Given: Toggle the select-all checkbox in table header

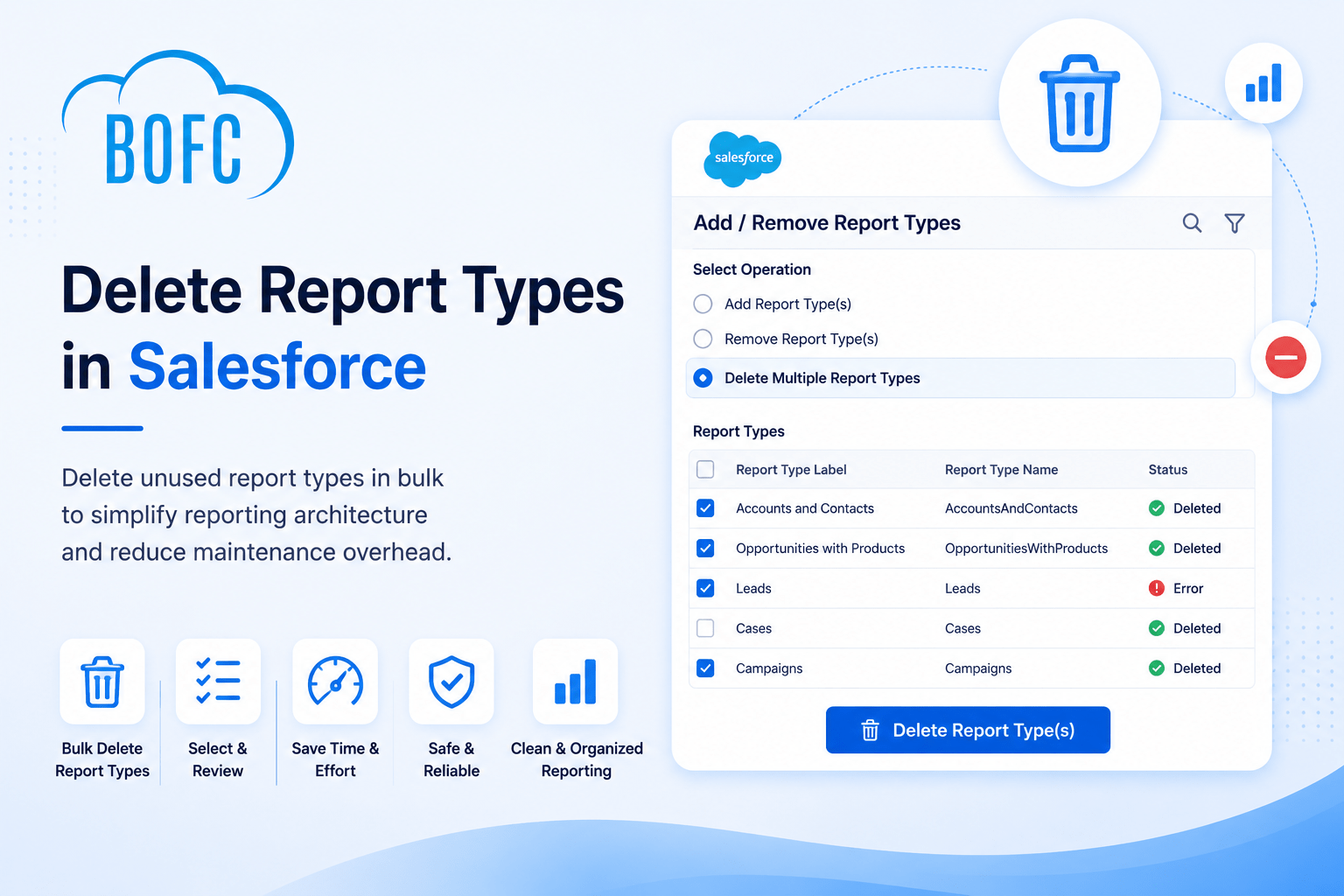Looking at the screenshot, I should (x=705, y=470).
